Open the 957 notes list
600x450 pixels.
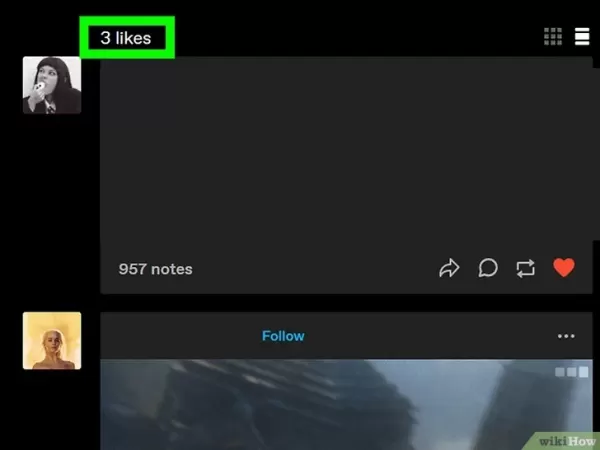155,269
